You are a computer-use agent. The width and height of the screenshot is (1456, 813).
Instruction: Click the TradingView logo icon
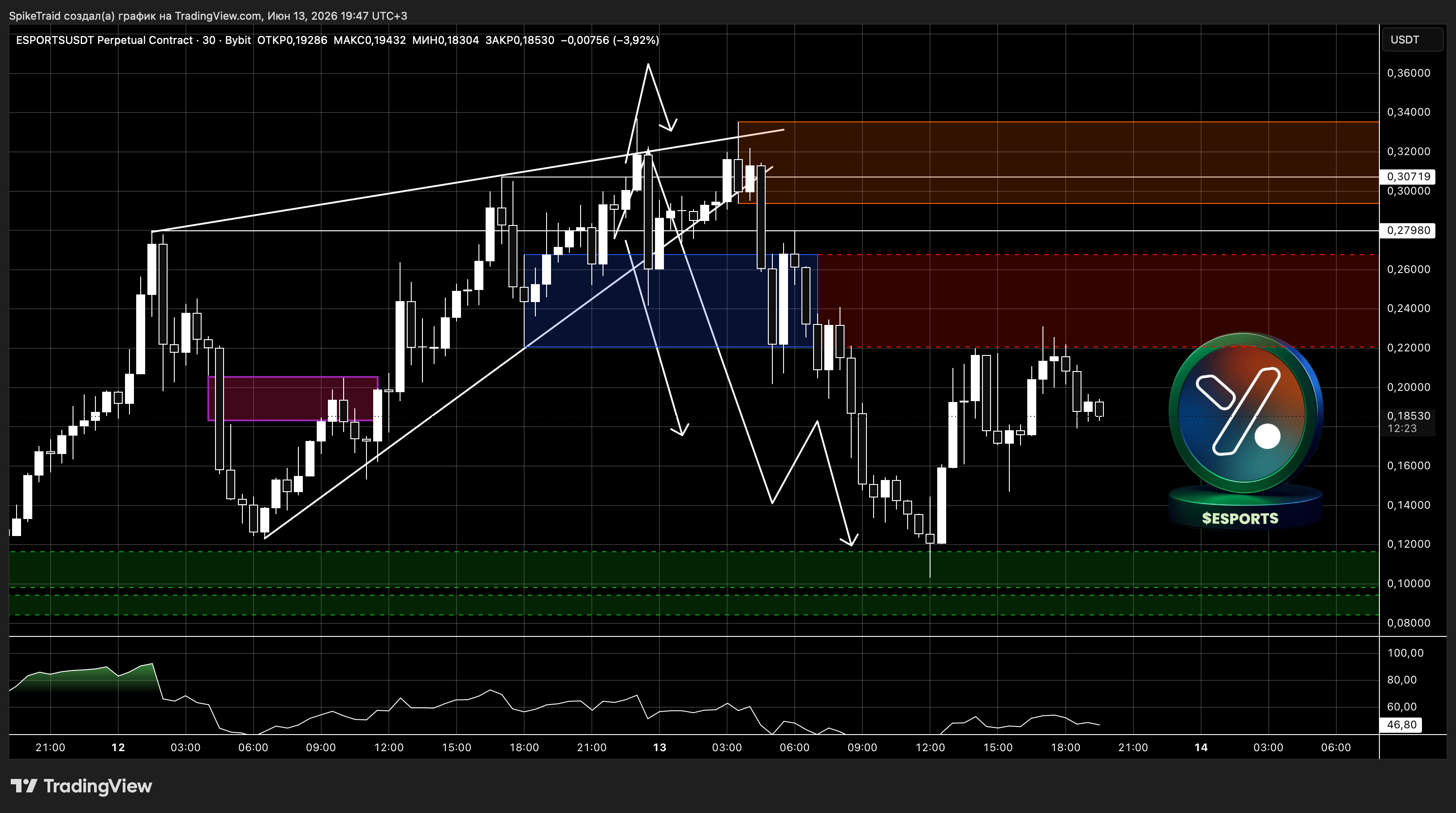click(x=24, y=786)
